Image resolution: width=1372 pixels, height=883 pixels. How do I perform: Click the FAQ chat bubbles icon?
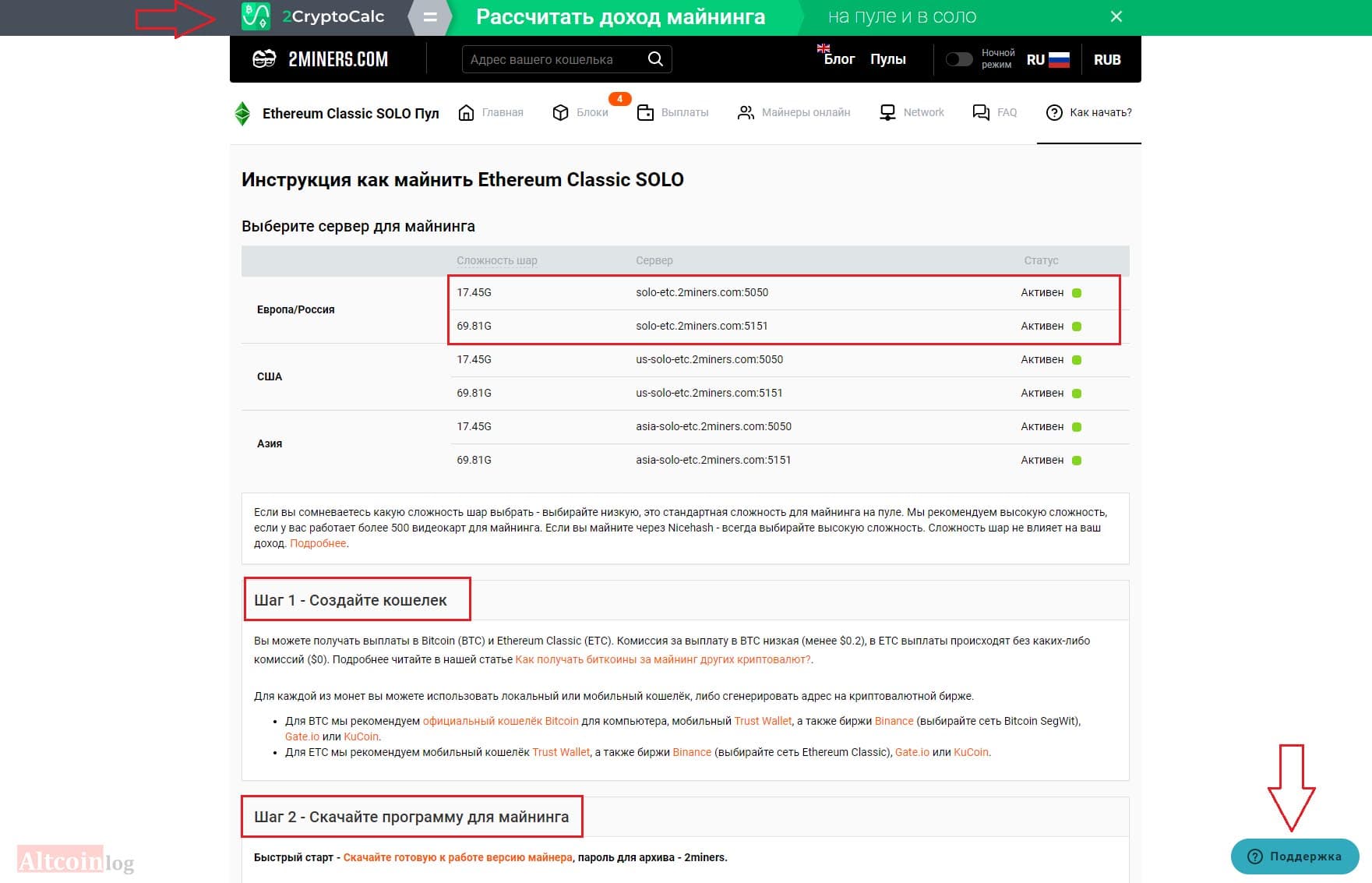click(981, 112)
